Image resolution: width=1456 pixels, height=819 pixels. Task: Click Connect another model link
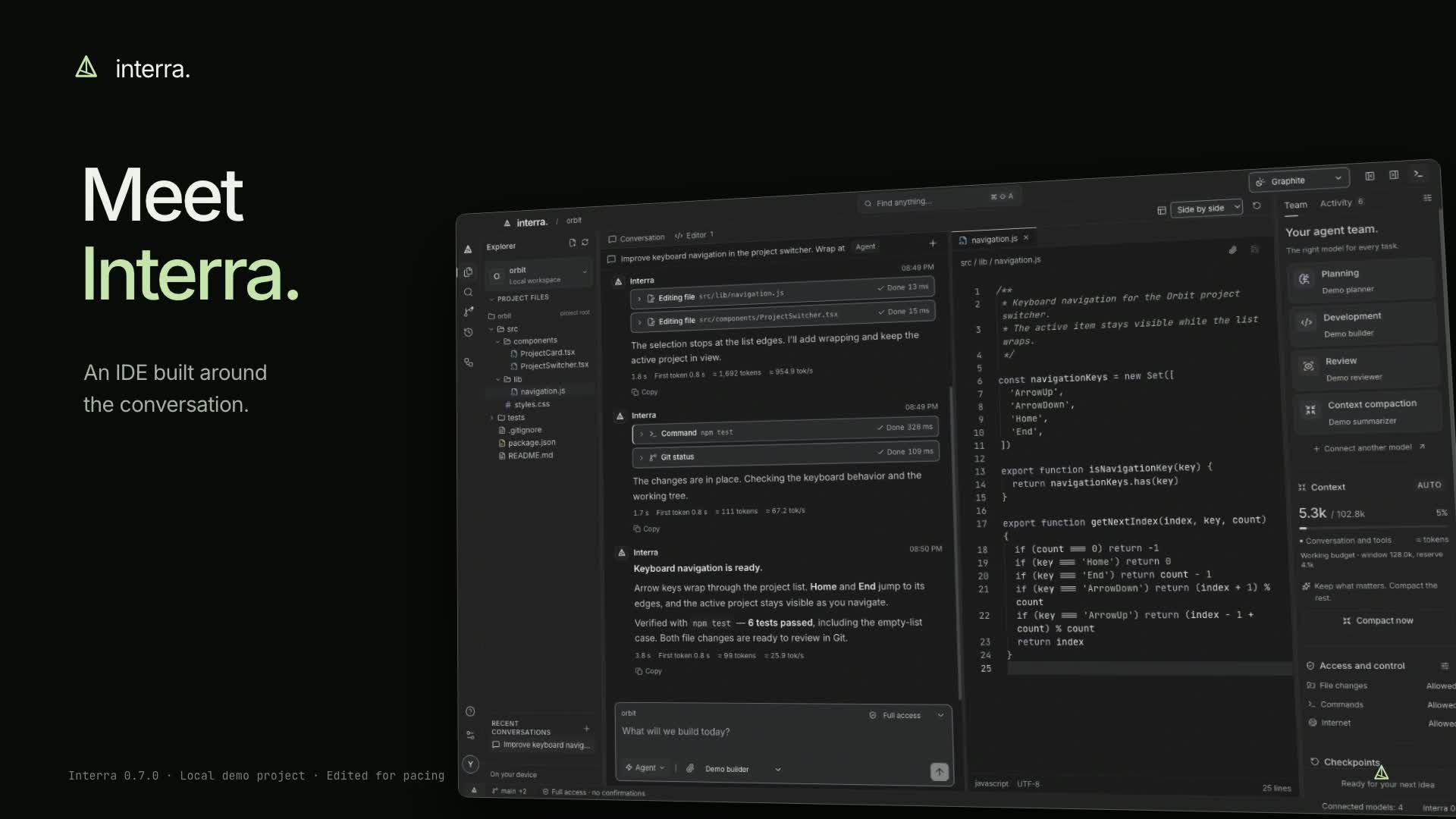tap(1368, 447)
